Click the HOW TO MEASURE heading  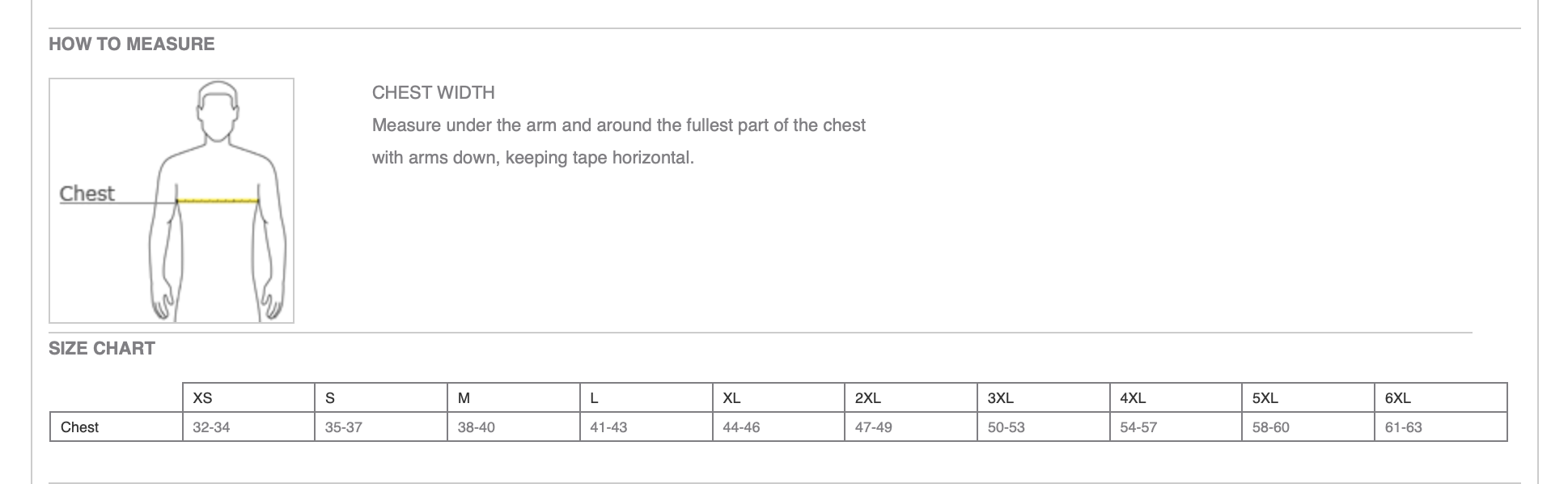pos(132,45)
